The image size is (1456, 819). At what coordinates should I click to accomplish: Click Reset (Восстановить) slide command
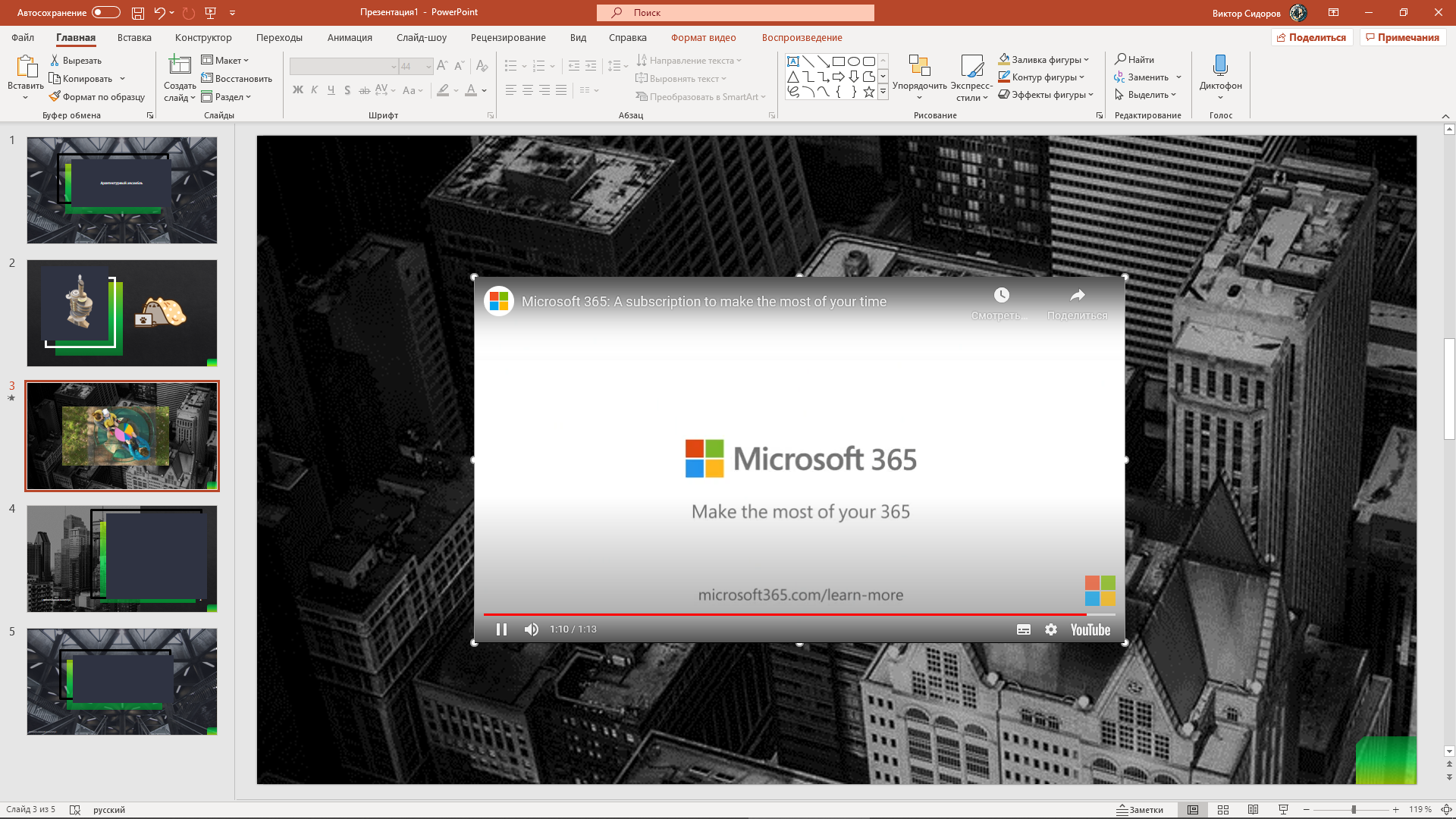click(x=237, y=79)
